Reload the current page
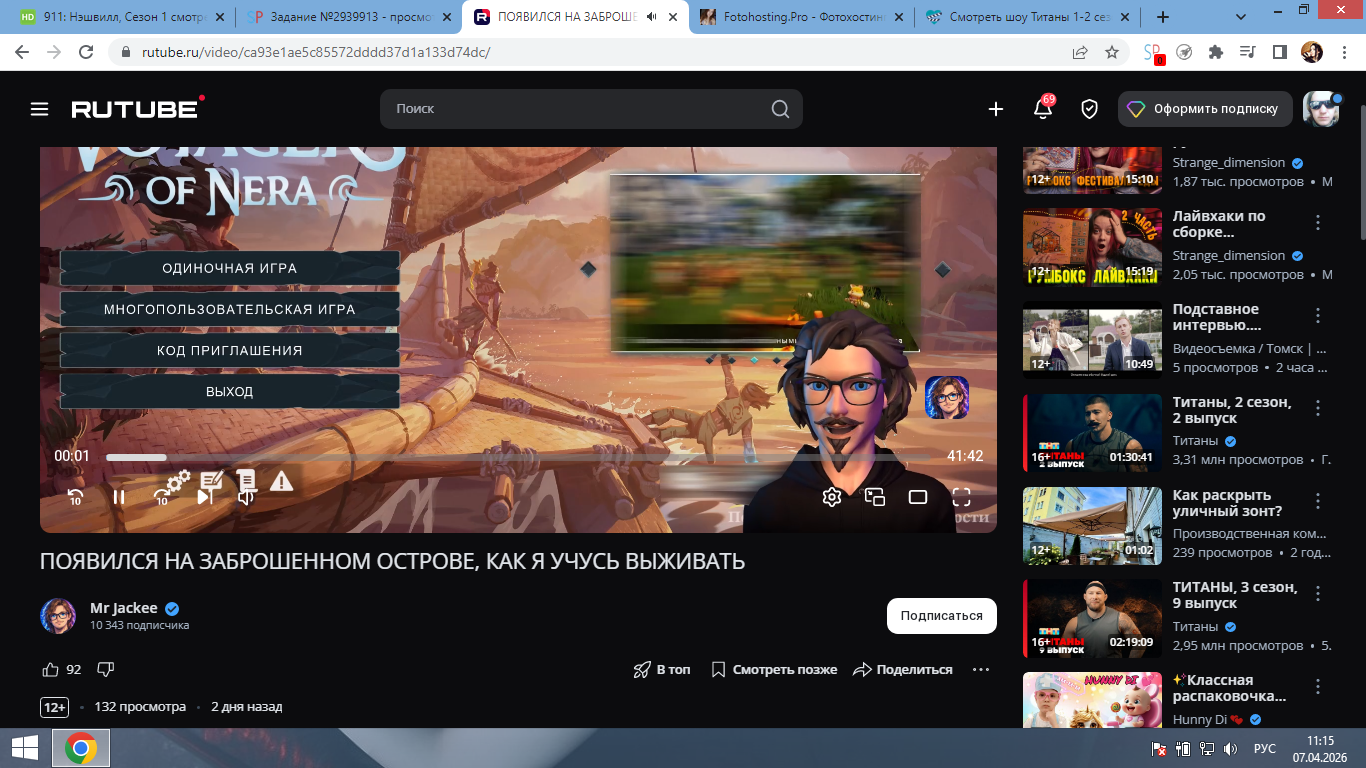Viewport: 1366px width, 768px height. click(x=86, y=52)
